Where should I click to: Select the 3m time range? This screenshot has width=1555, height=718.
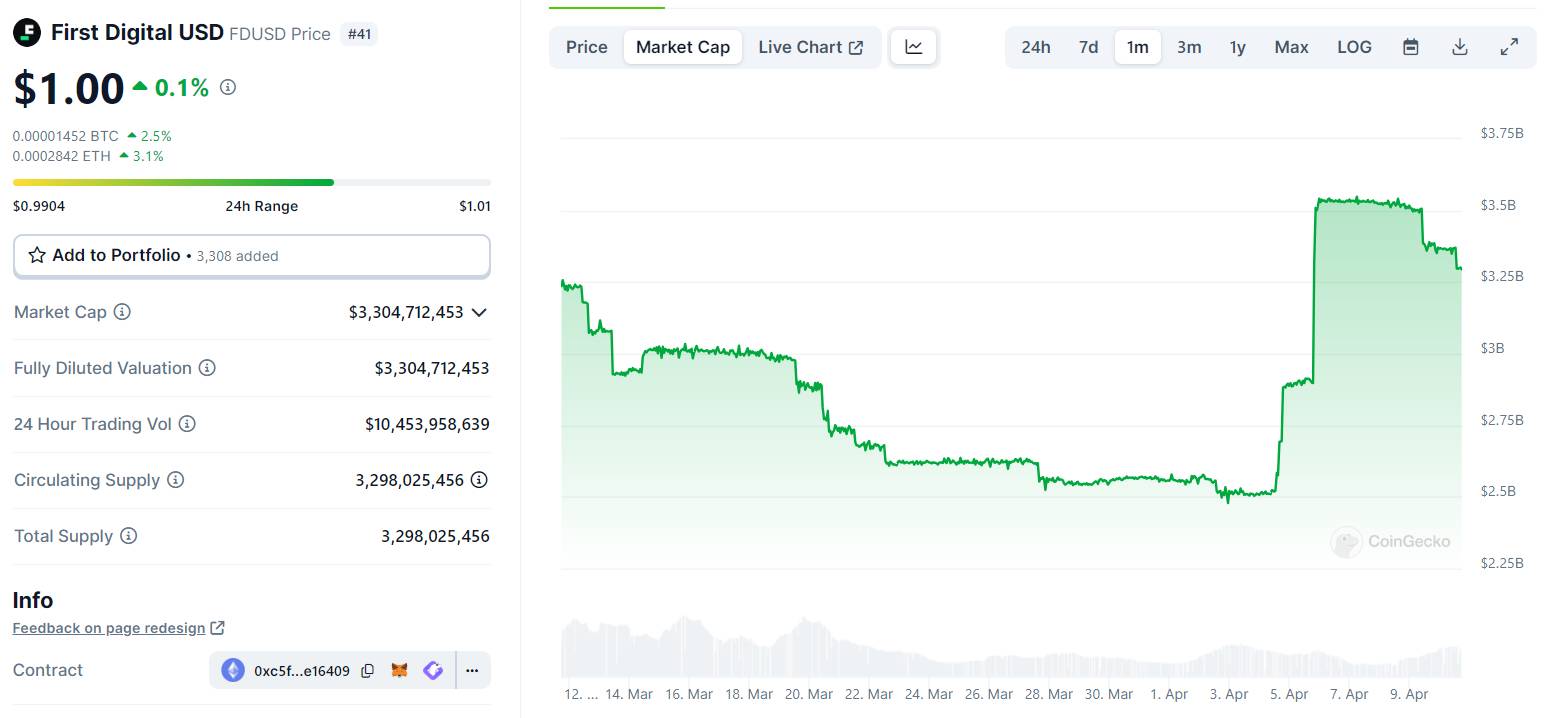[1189, 47]
